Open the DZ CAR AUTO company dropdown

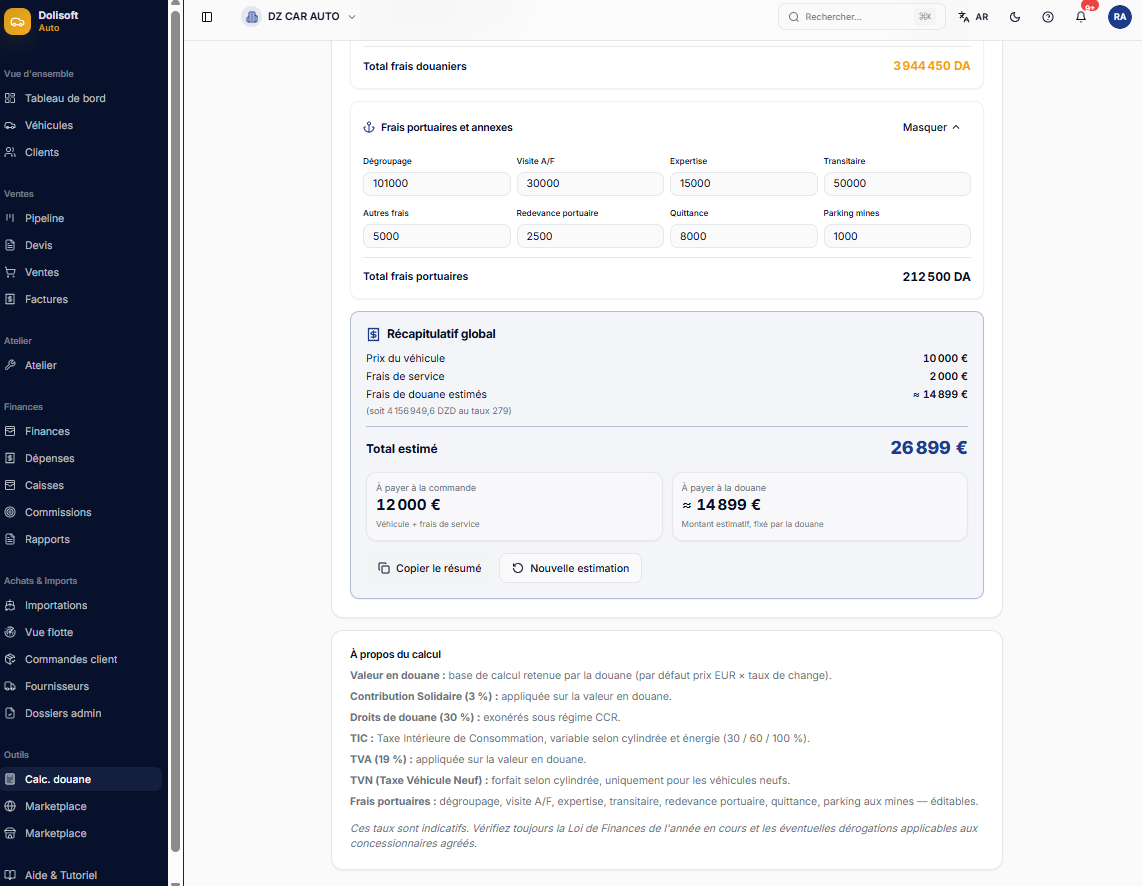pos(299,17)
